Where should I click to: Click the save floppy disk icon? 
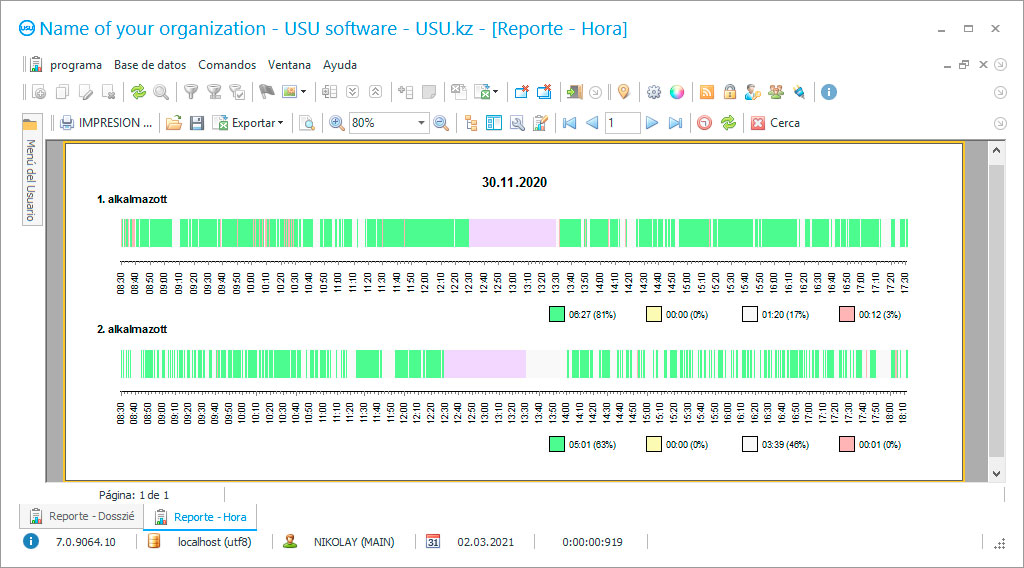tap(197, 123)
